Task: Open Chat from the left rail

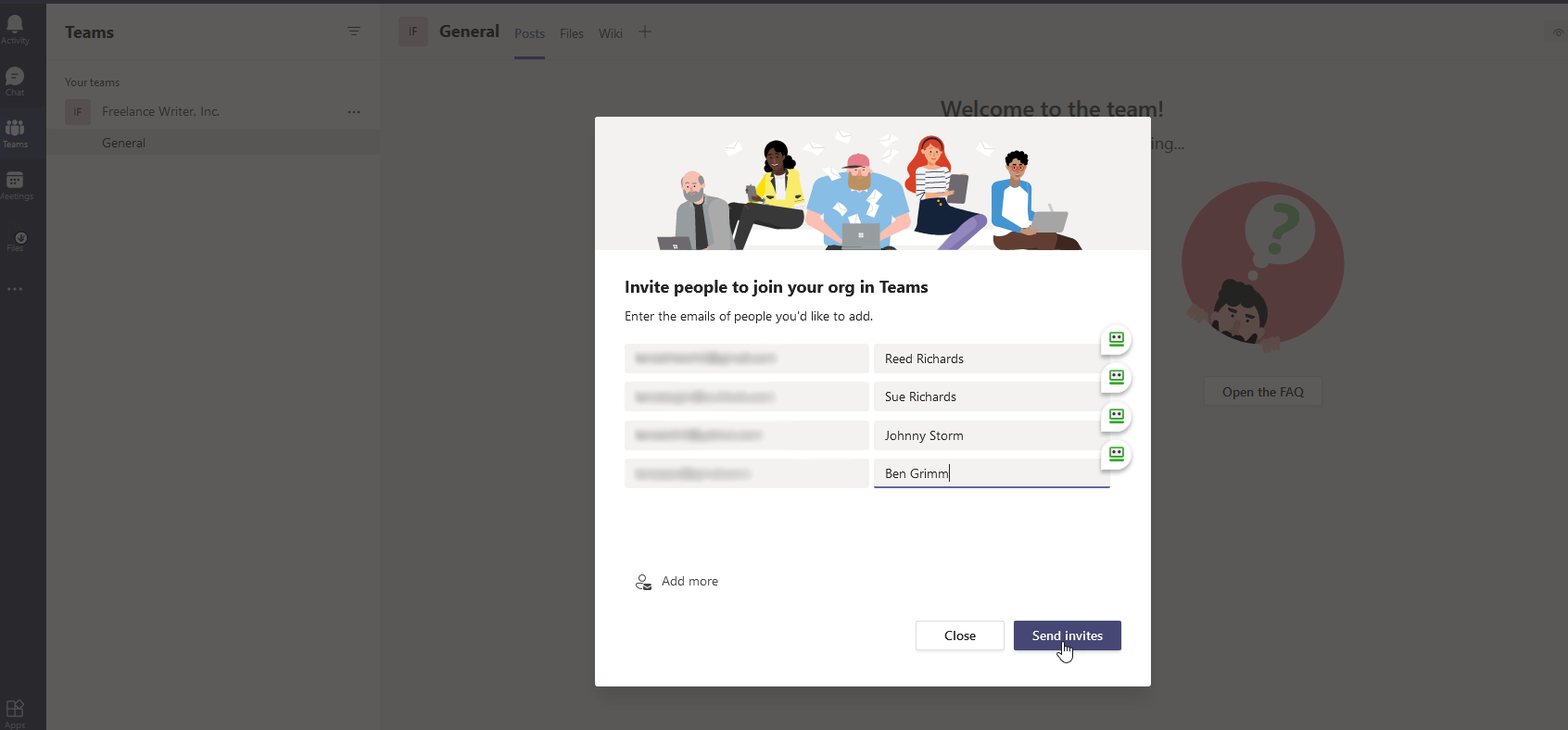Action: click(15, 81)
